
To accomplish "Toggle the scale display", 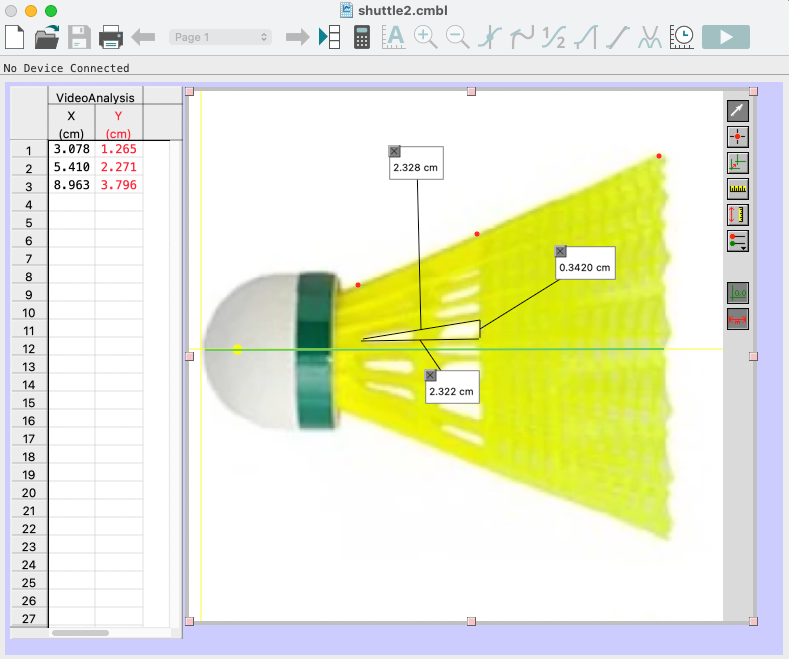I will pos(738,319).
